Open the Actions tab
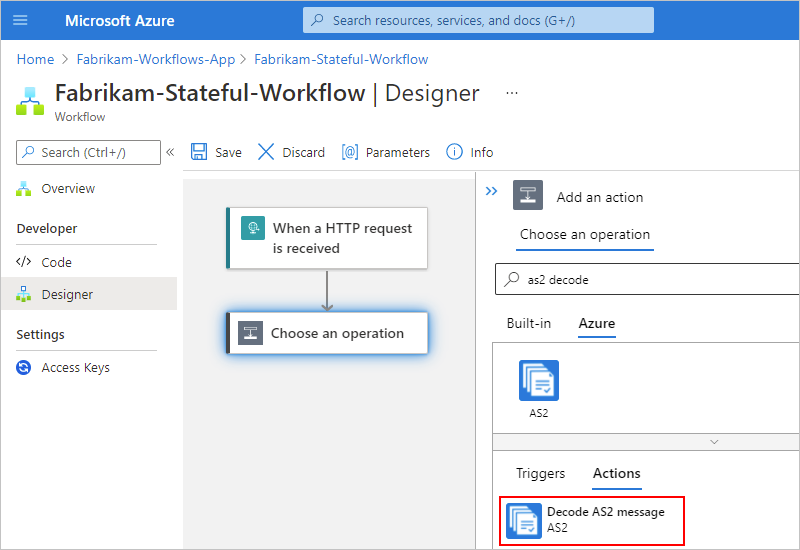 [616, 474]
